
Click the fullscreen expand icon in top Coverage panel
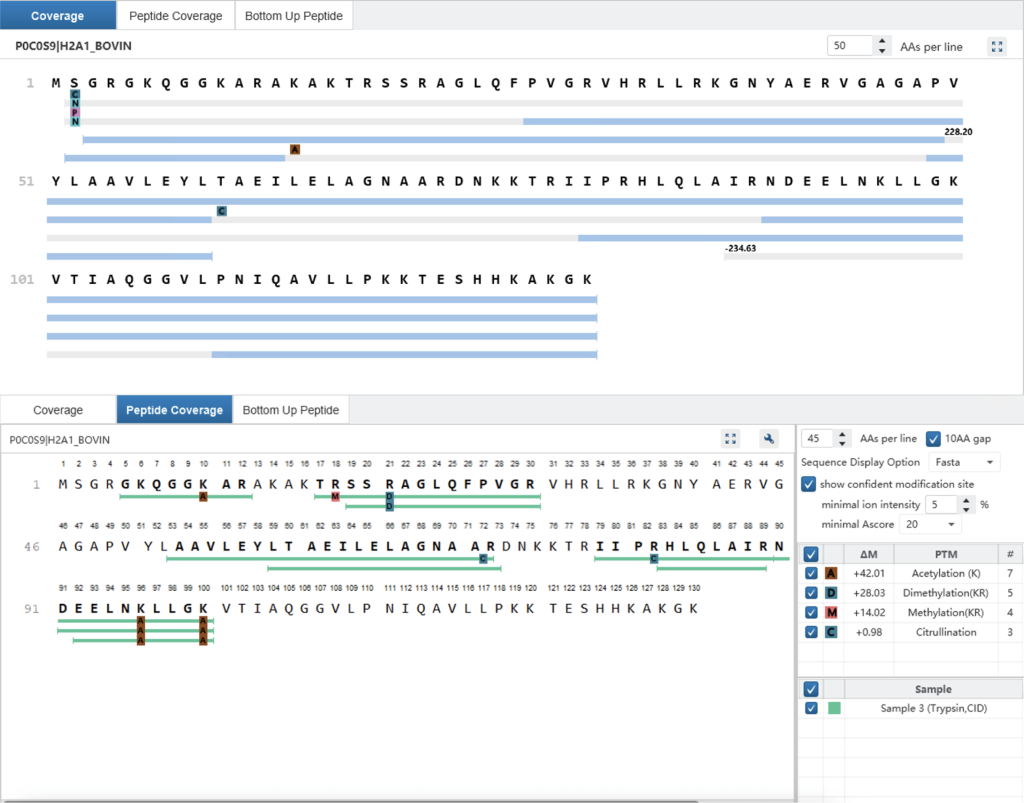pyautogui.click(x=996, y=46)
